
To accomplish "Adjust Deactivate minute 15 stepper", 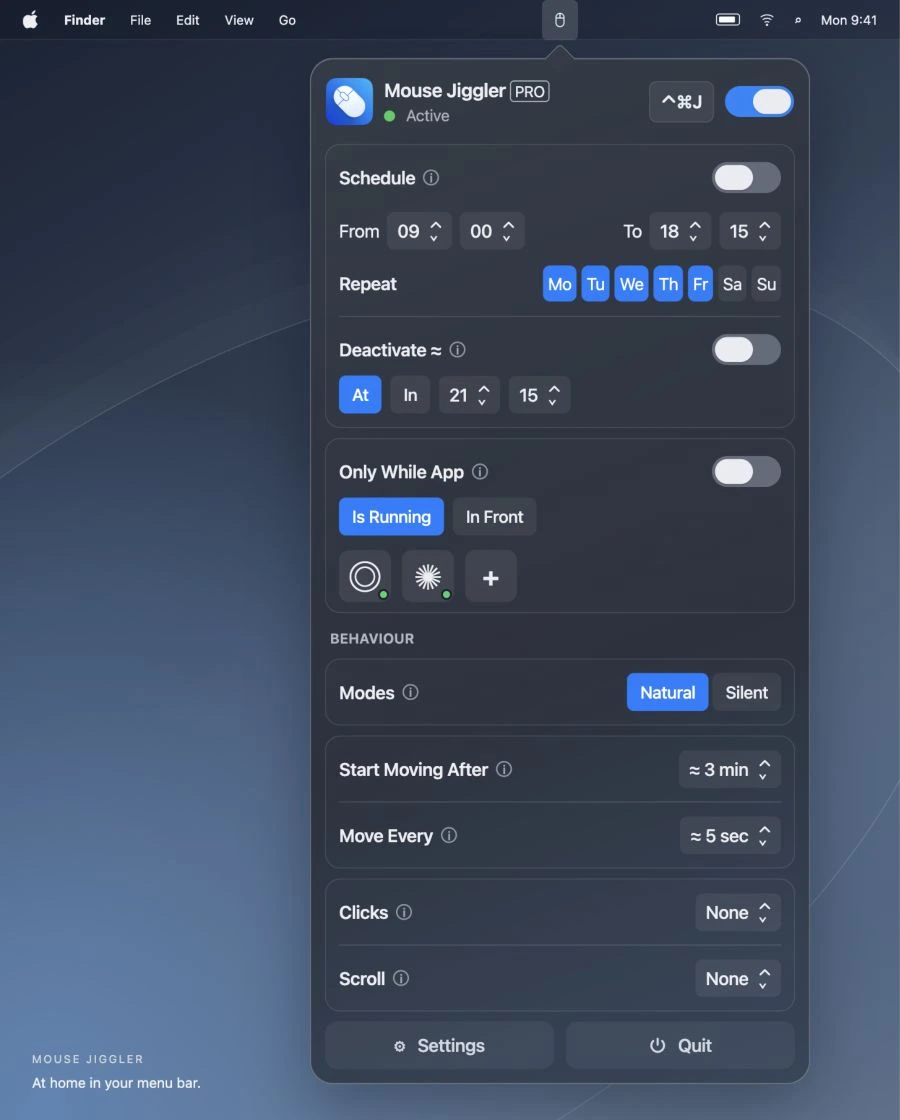I will [x=539, y=395].
